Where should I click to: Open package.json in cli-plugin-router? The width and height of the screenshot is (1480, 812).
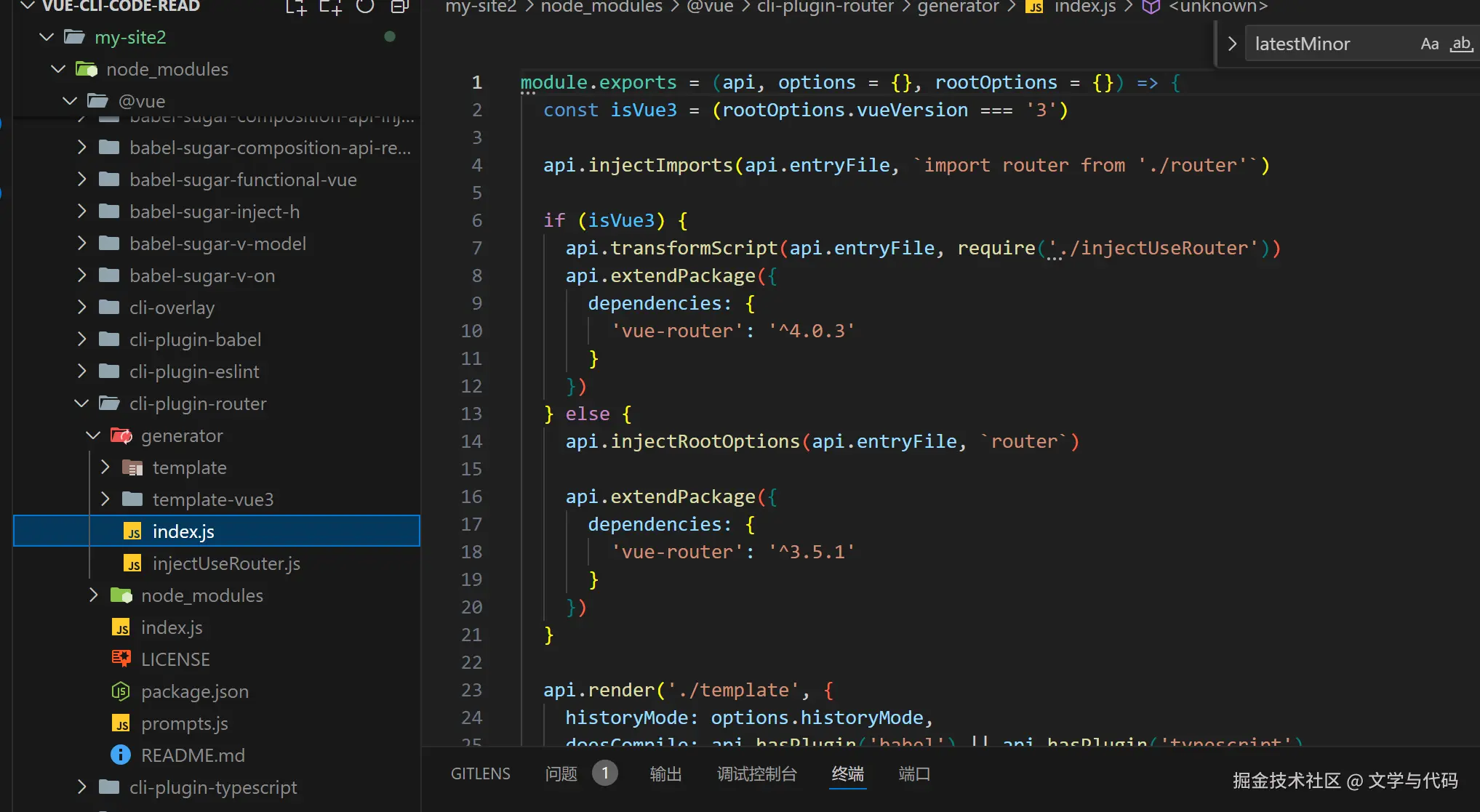pos(194,691)
